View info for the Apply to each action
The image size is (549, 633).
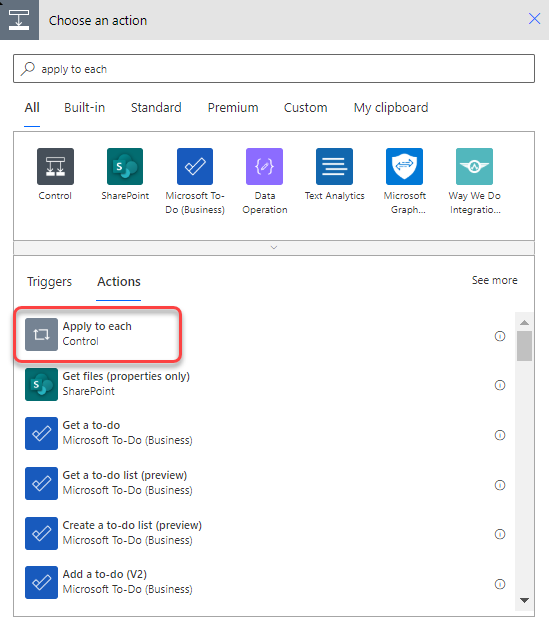click(x=500, y=336)
